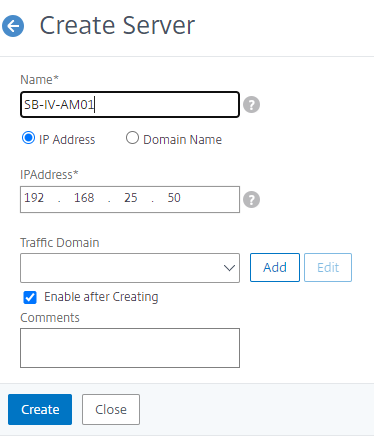Expand Traffic Domain list via chevron arrow
The width and height of the screenshot is (374, 446).
[x=229, y=268]
